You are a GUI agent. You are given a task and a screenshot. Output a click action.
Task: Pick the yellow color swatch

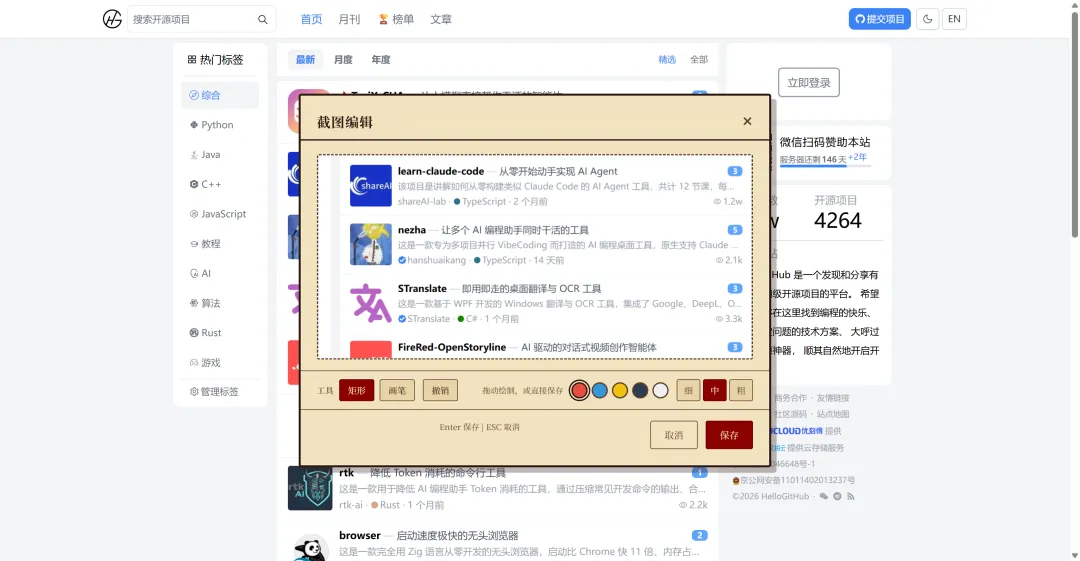[x=620, y=391]
